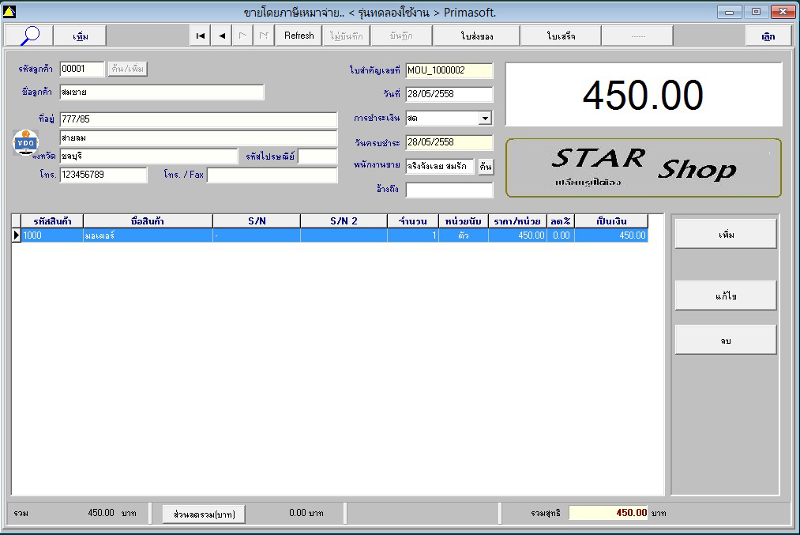Click the phone field with 123456789
The width and height of the screenshot is (800, 535).
103,175
